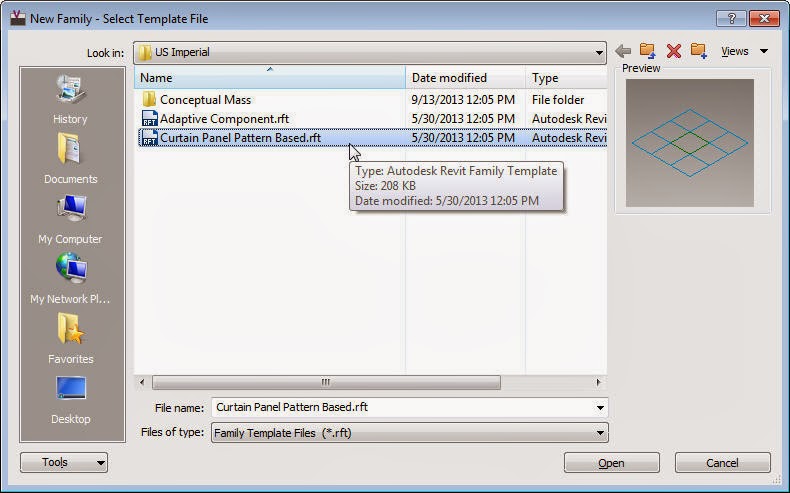This screenshot has width=790, height=493.
Task: Expand the Look in folder dropdown
Action: click(x=599, y=52)
